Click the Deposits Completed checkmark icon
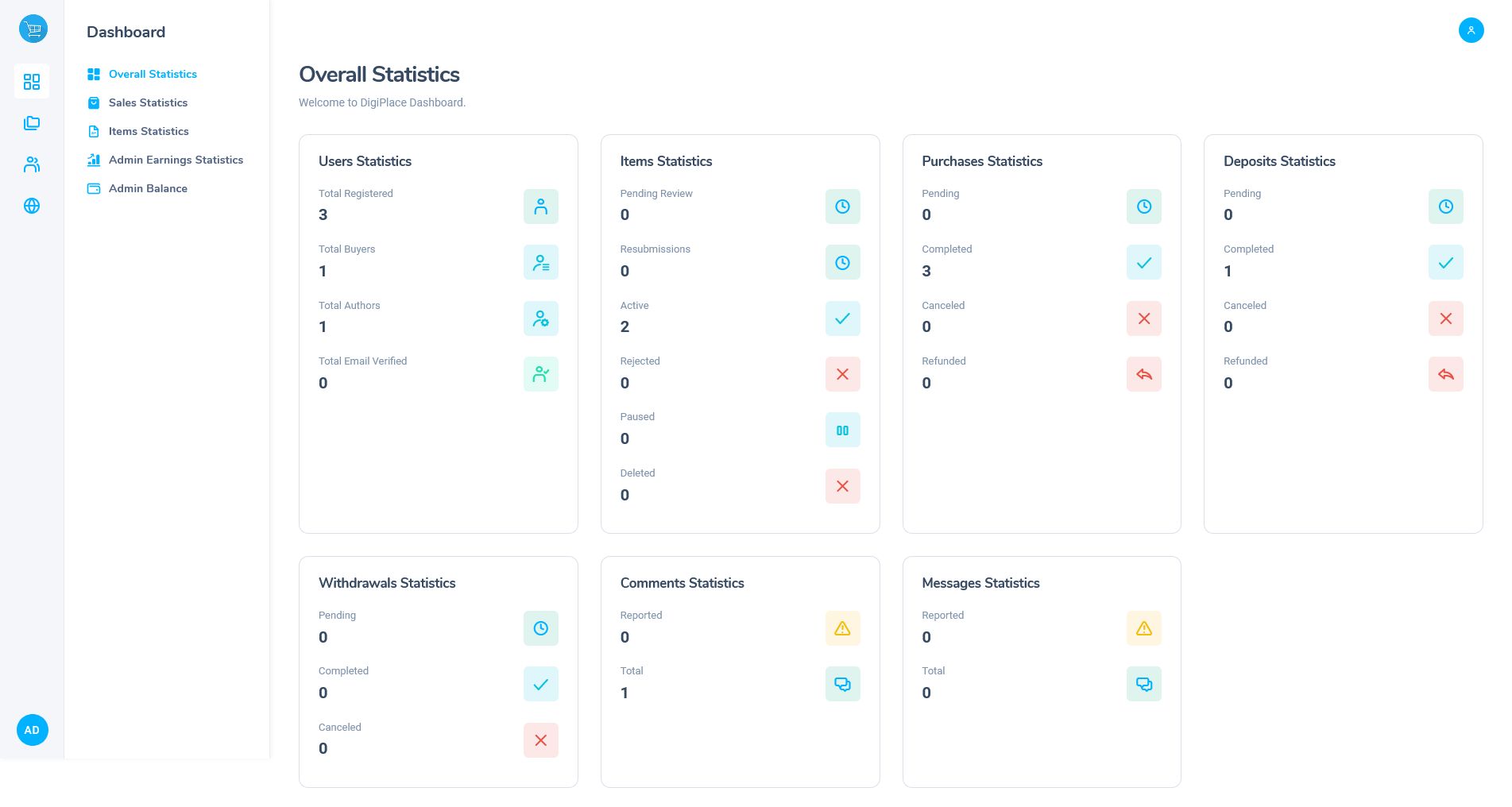This screenshot has width=1512, height=807. click(x=1445, y=262)
